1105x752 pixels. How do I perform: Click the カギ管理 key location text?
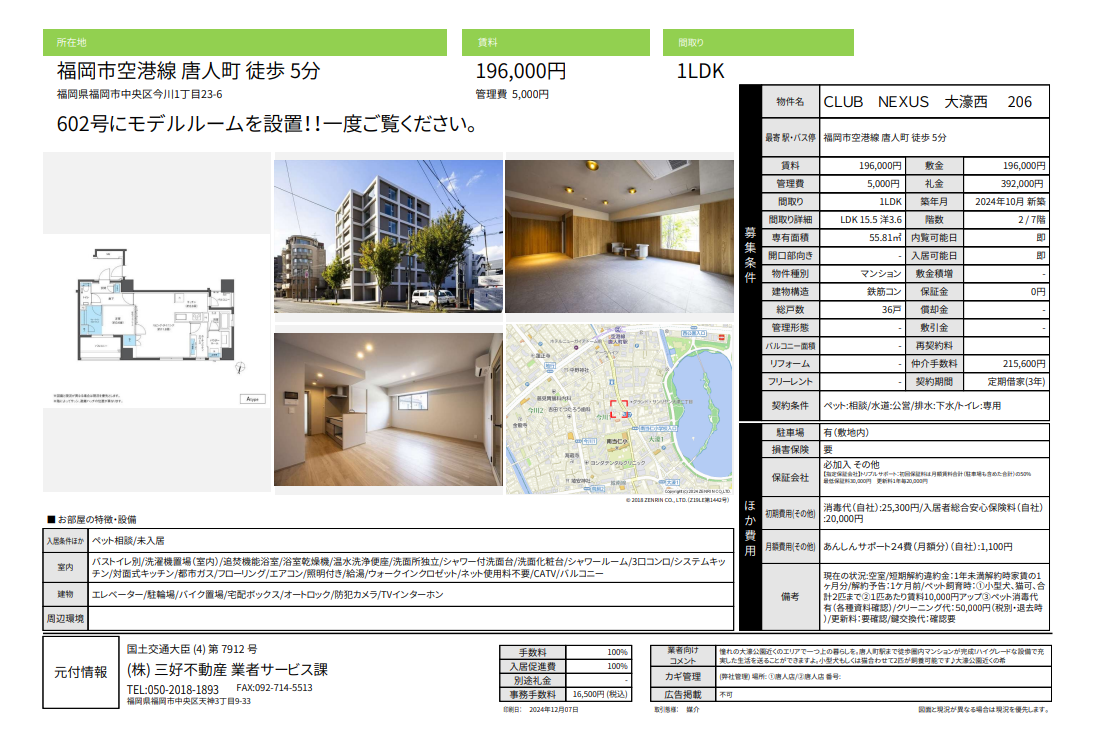tap(780, 677)
